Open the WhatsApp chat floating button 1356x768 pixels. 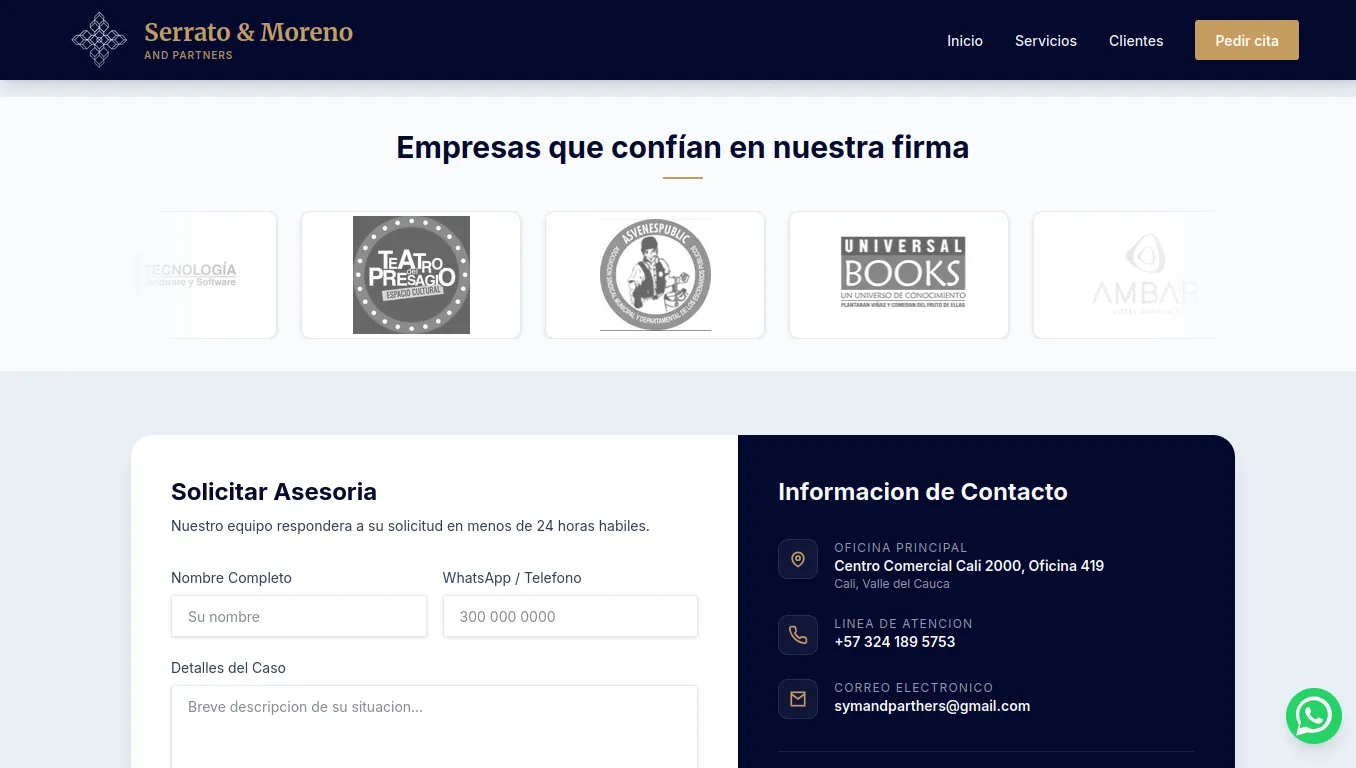tap(1313, 716)
